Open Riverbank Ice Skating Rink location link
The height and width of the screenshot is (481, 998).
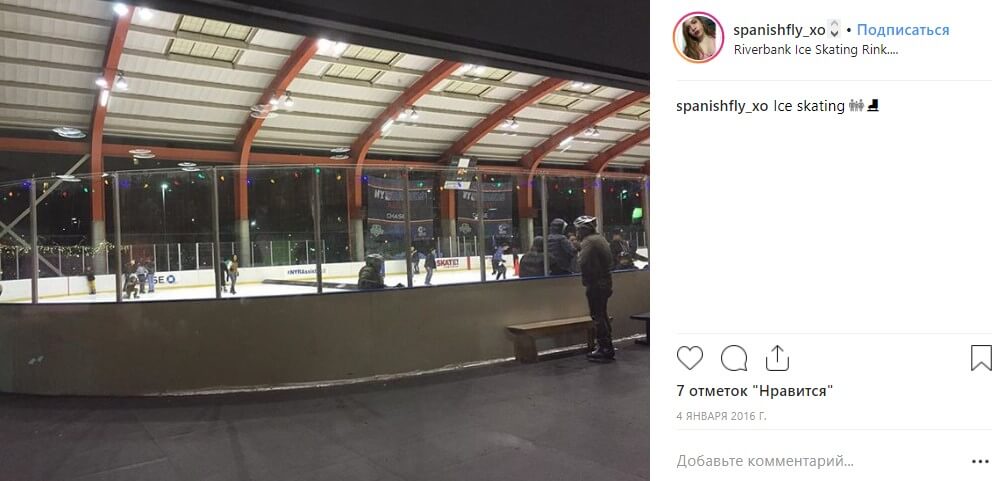tap(815, 50)
